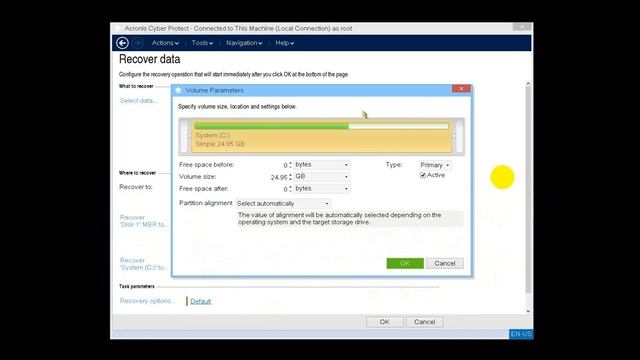640x360 pixels.
Task: Open Volume size units dropdown showing GB
Action: point(322,176)
